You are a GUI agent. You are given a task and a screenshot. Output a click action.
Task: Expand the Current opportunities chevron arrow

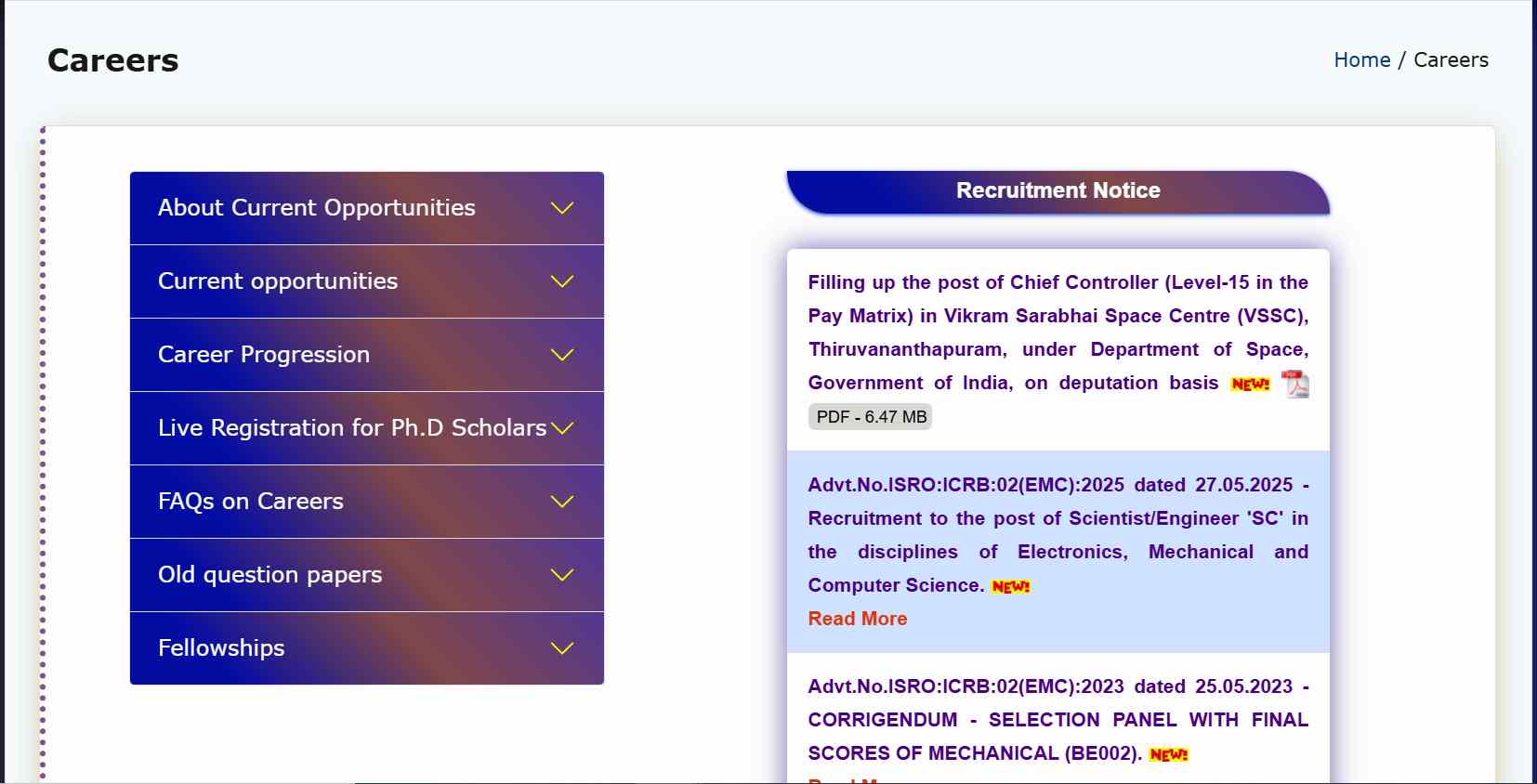pyautogui.click(x=562, y=281)
